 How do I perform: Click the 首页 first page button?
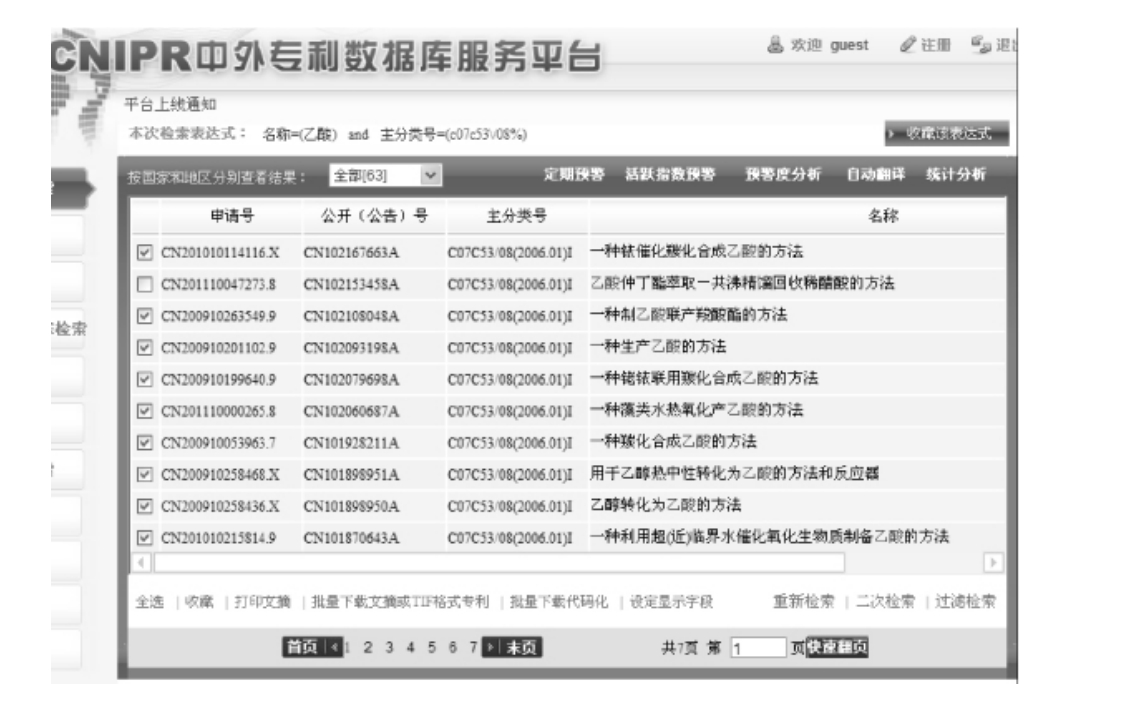point(304,647)
